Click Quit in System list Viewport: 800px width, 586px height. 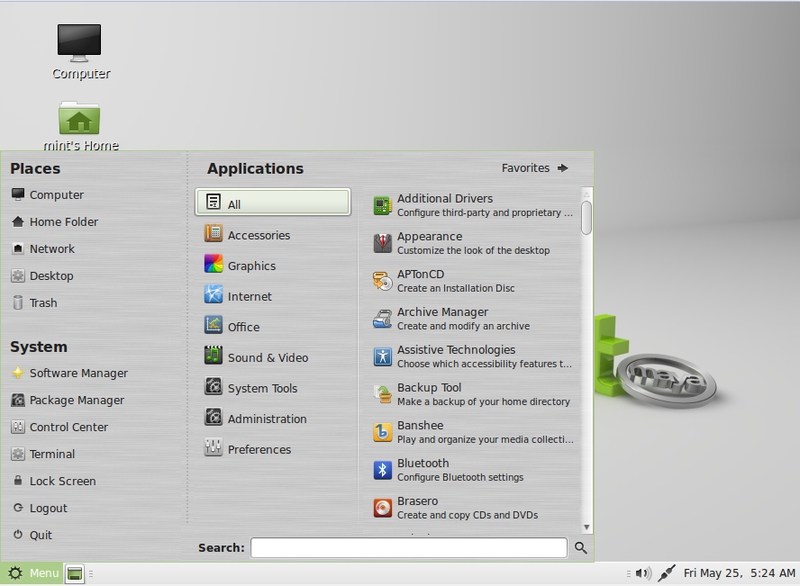(x=32, y=535)
